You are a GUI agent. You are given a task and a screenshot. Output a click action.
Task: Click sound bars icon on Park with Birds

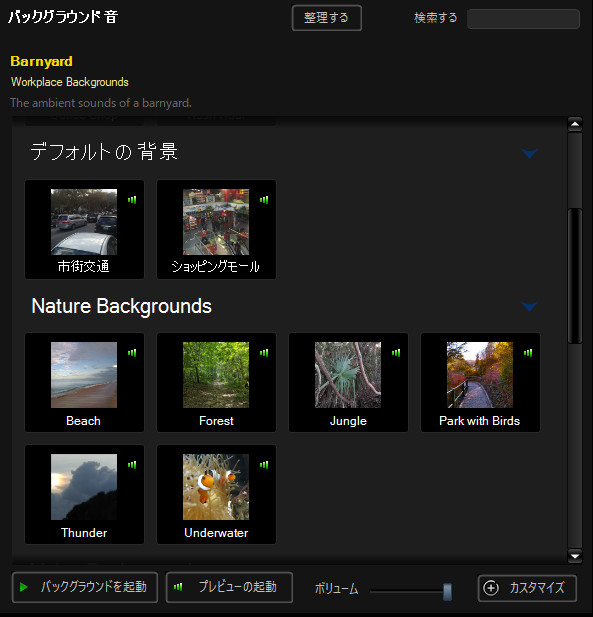[528, 353]
